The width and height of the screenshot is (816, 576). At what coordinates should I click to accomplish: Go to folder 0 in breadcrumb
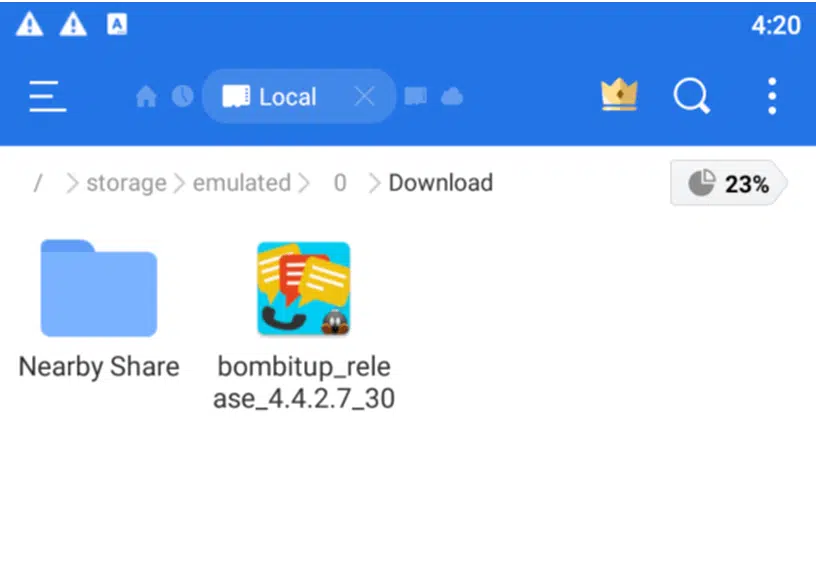coord(340,183)
